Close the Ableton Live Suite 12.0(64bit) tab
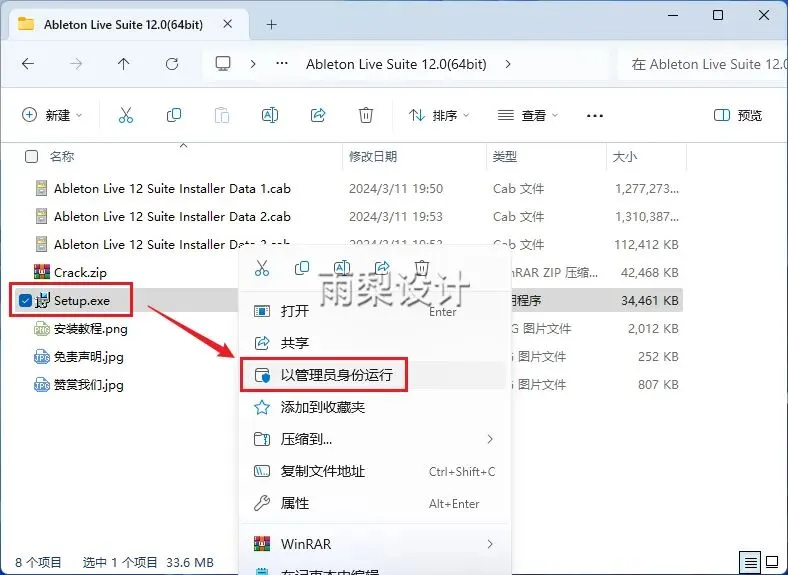Viewport: 788px width, 575px height. click(x=228, y=24)
